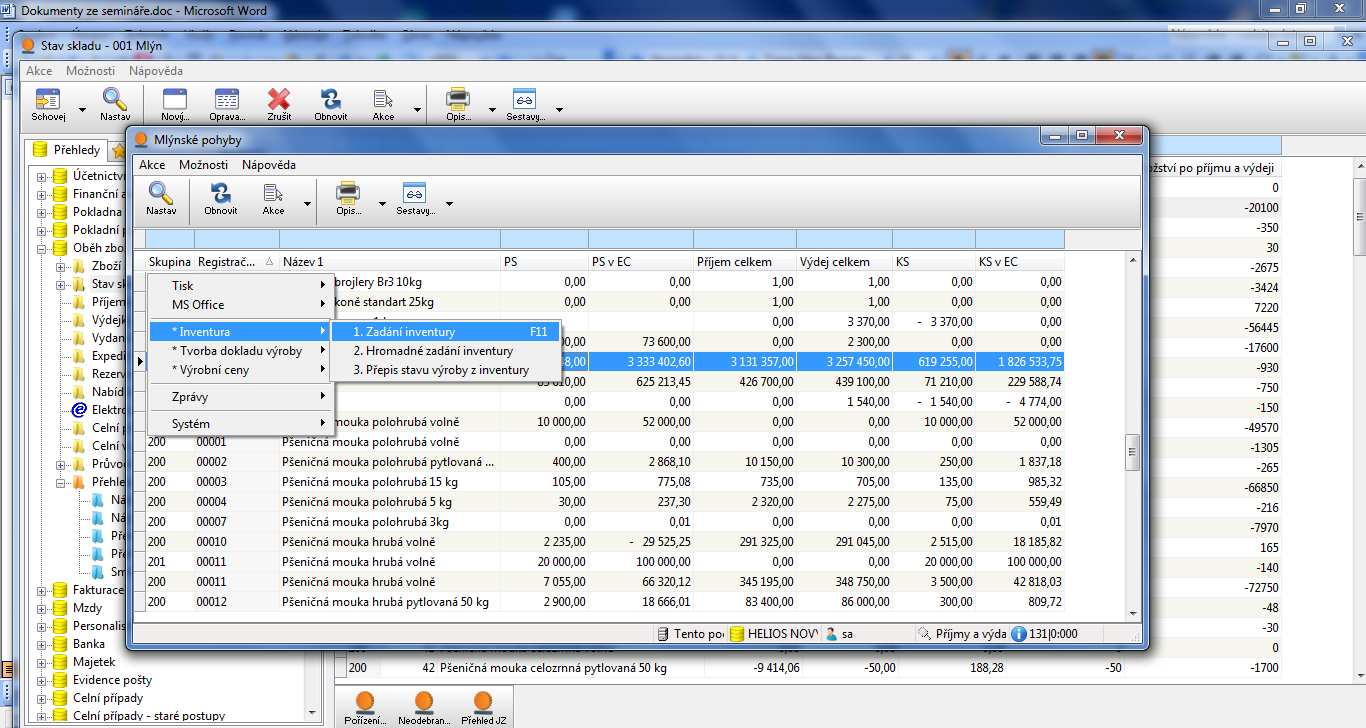
Task: Click Akce icon in Stav skladu toolbar
Action: [383, 99]
